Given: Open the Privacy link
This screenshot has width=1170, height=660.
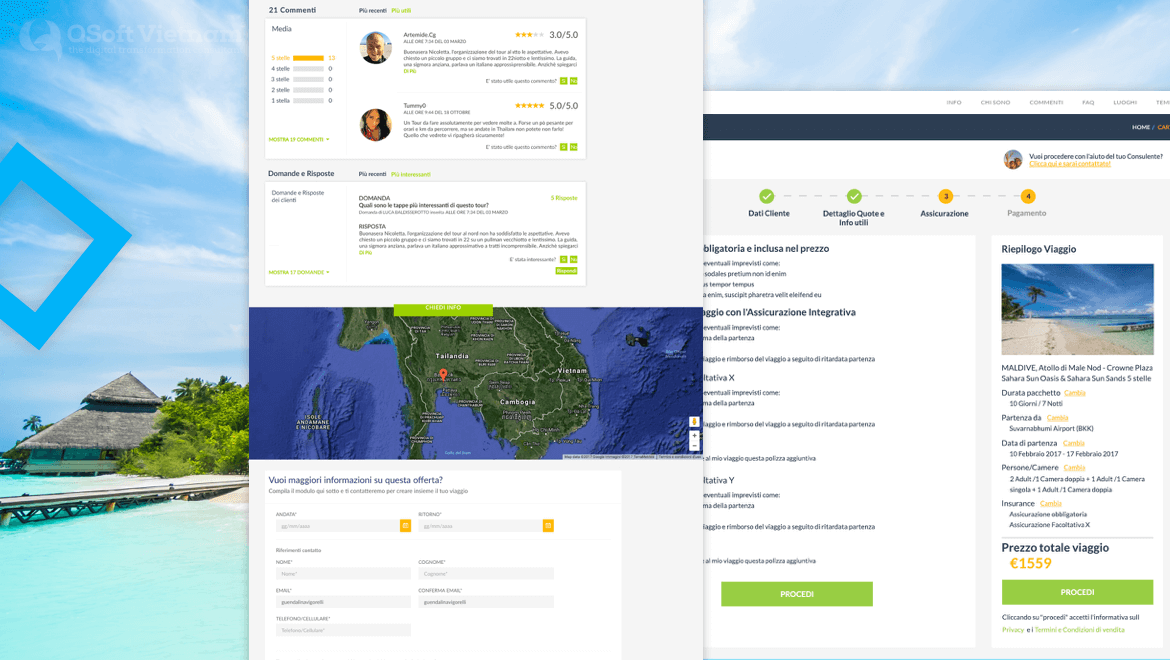Looking at the screenshot, I should (1013, 630).
